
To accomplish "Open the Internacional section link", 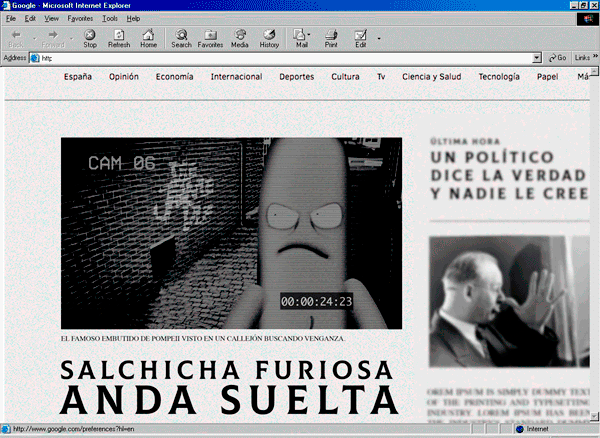I will coord(236,77).
